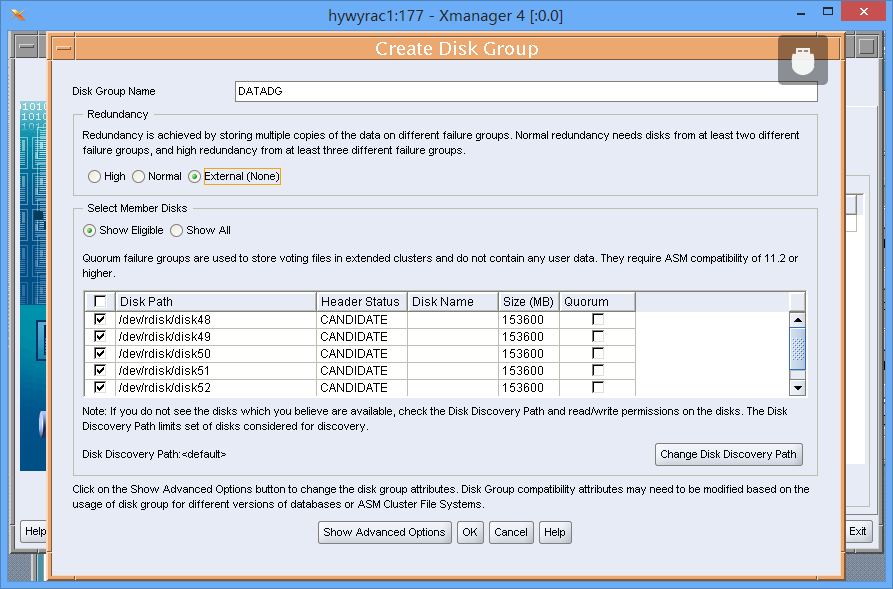893x589 pixels.
Task: Click empty Disk Name cell for disk51
Action: point(453,371)
